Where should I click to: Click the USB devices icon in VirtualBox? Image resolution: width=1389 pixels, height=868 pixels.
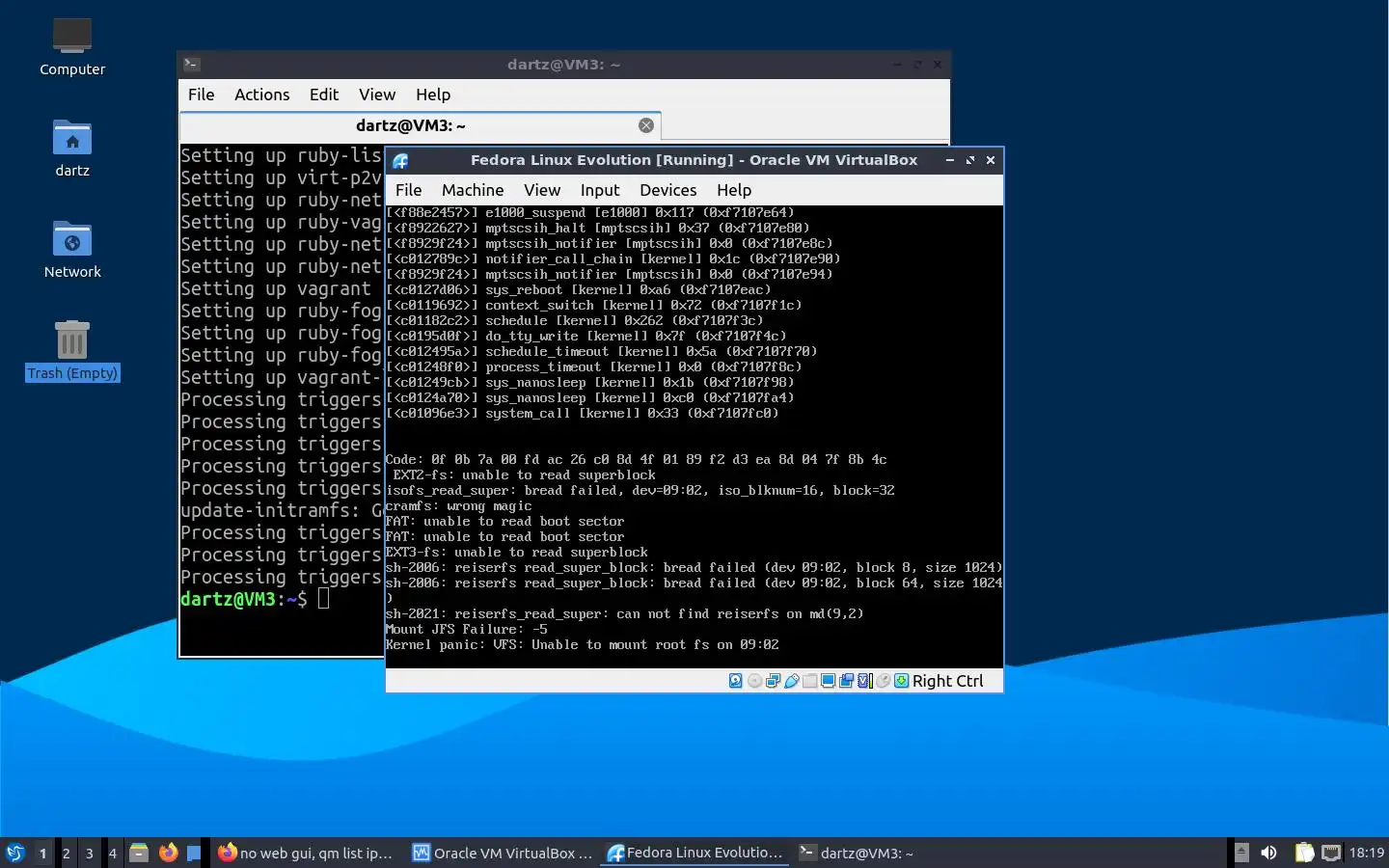(792, 681)
